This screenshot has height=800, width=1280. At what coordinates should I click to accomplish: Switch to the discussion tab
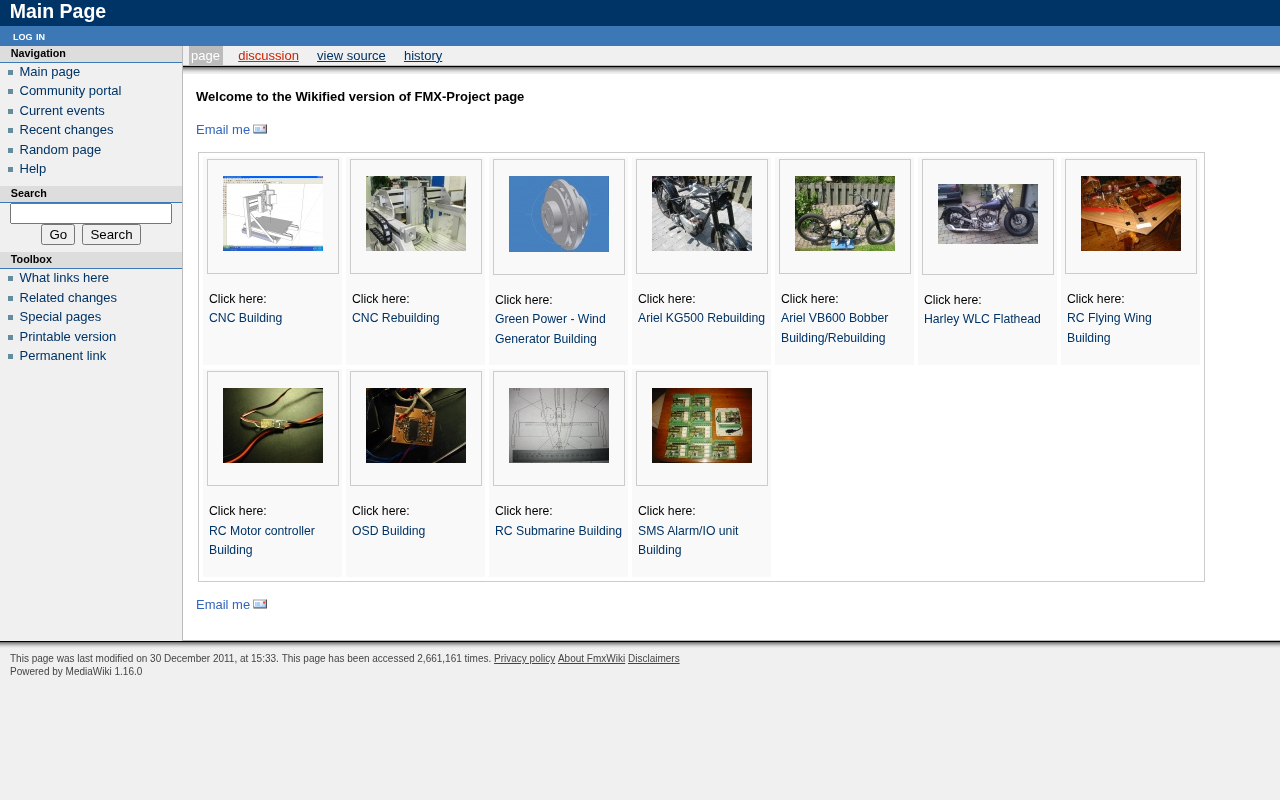pyautogui.click(x=268, y=56)
